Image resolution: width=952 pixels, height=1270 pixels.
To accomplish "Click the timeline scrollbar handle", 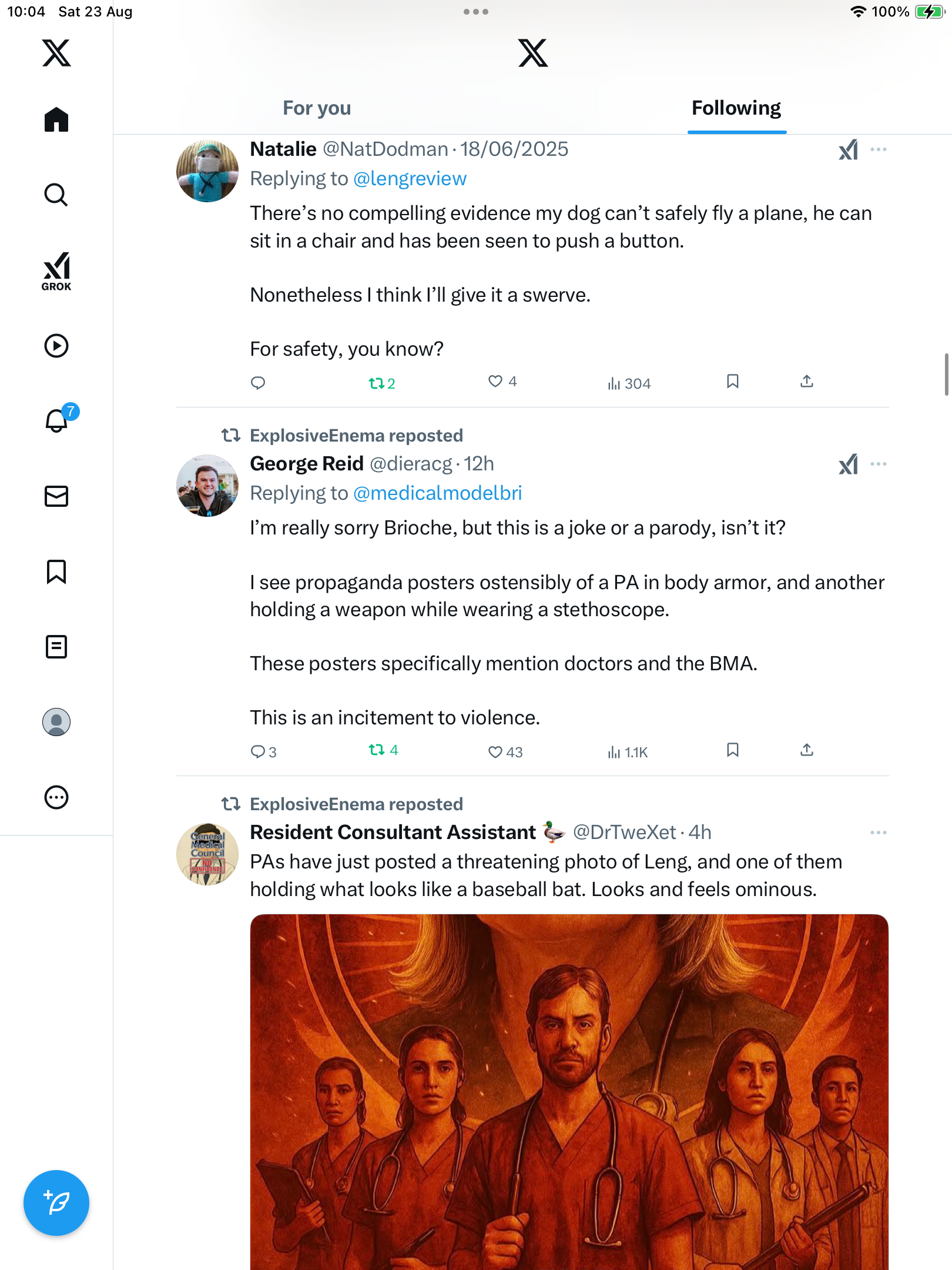I will (x=947, y=375).
